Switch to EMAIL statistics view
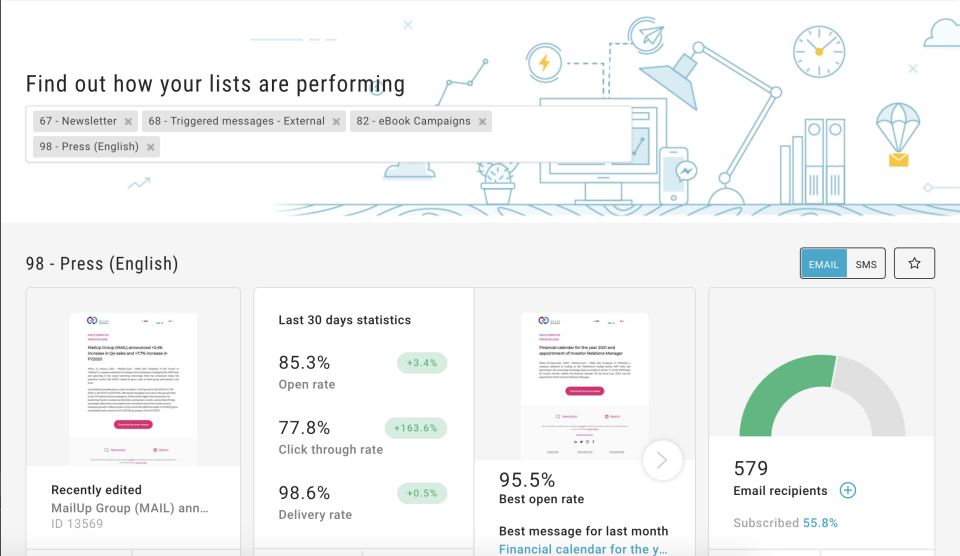The image size is (960, 556). [x=824, y=264]
